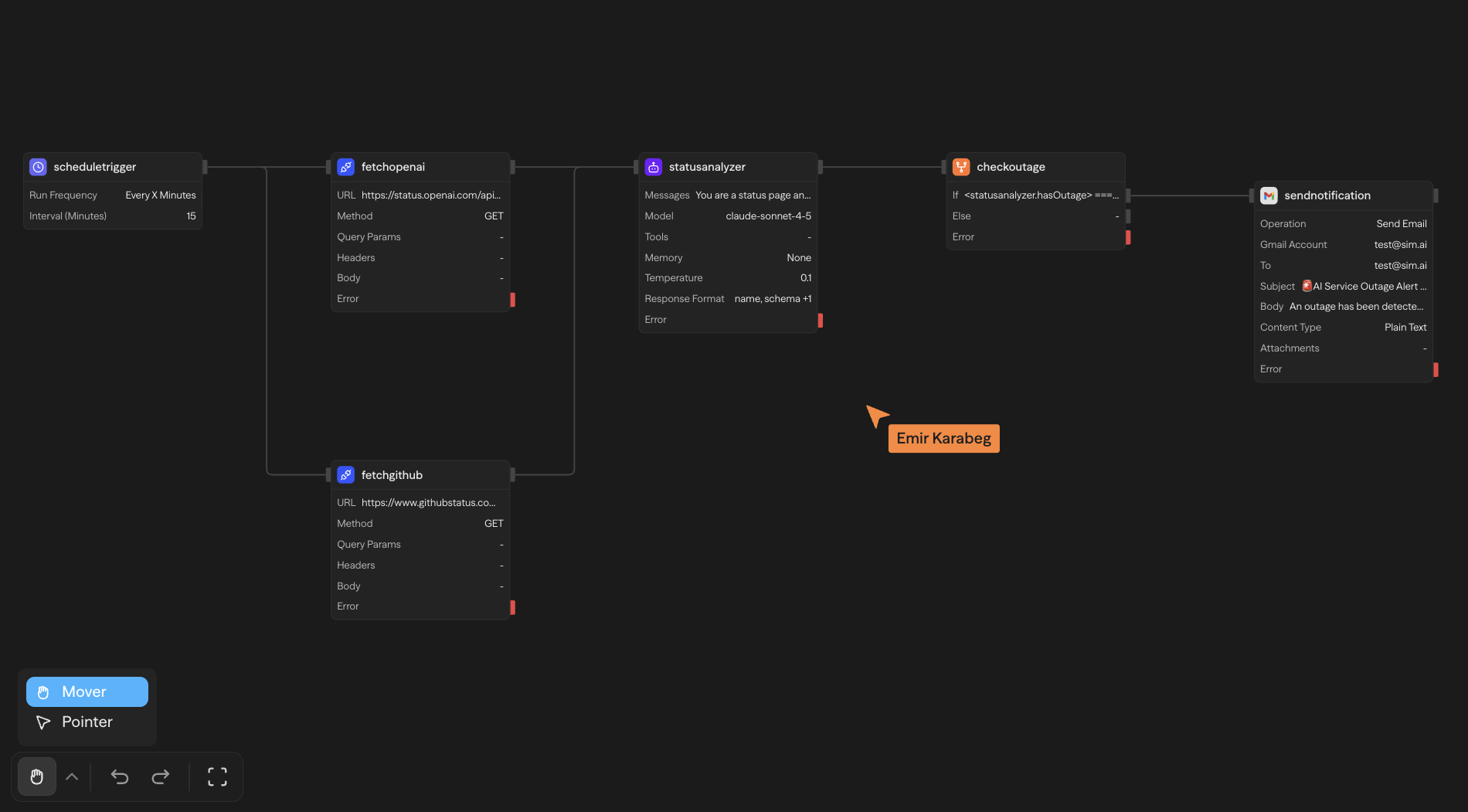
Task: Activate the Mover tool
Action: pyautogui.click(x=87, y=691)
